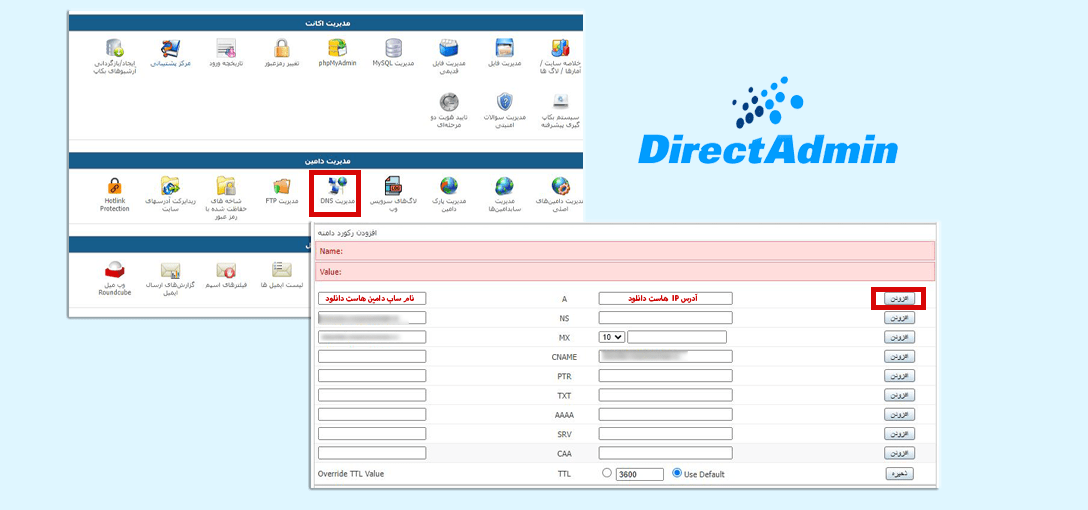Focus the TXT record name field
This screenshot has width=1088, height=510.
coord(372,395)
